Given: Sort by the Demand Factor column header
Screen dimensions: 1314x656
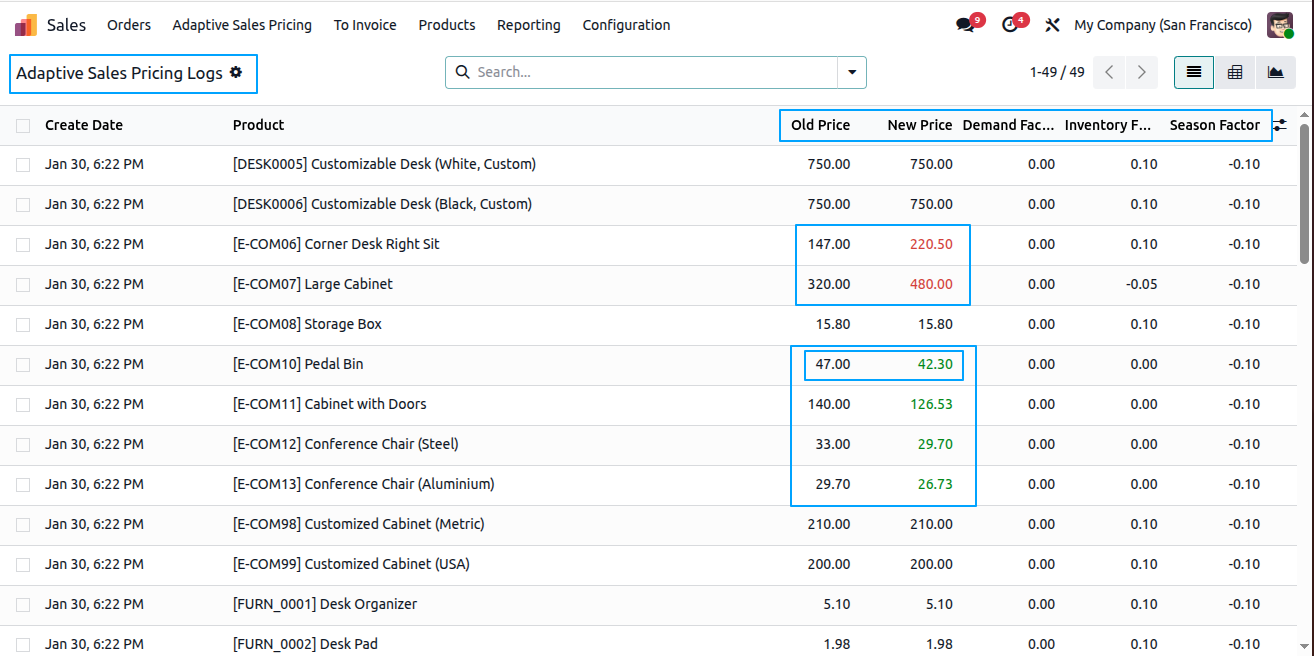Looking at the screenshot, I should (1008, 125).
